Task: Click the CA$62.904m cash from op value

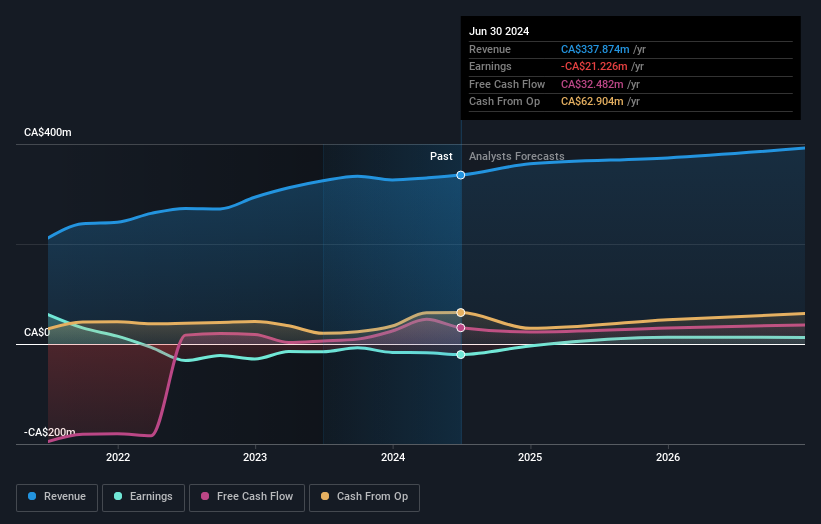Action: pyautogui.click(x=592, y=102)
